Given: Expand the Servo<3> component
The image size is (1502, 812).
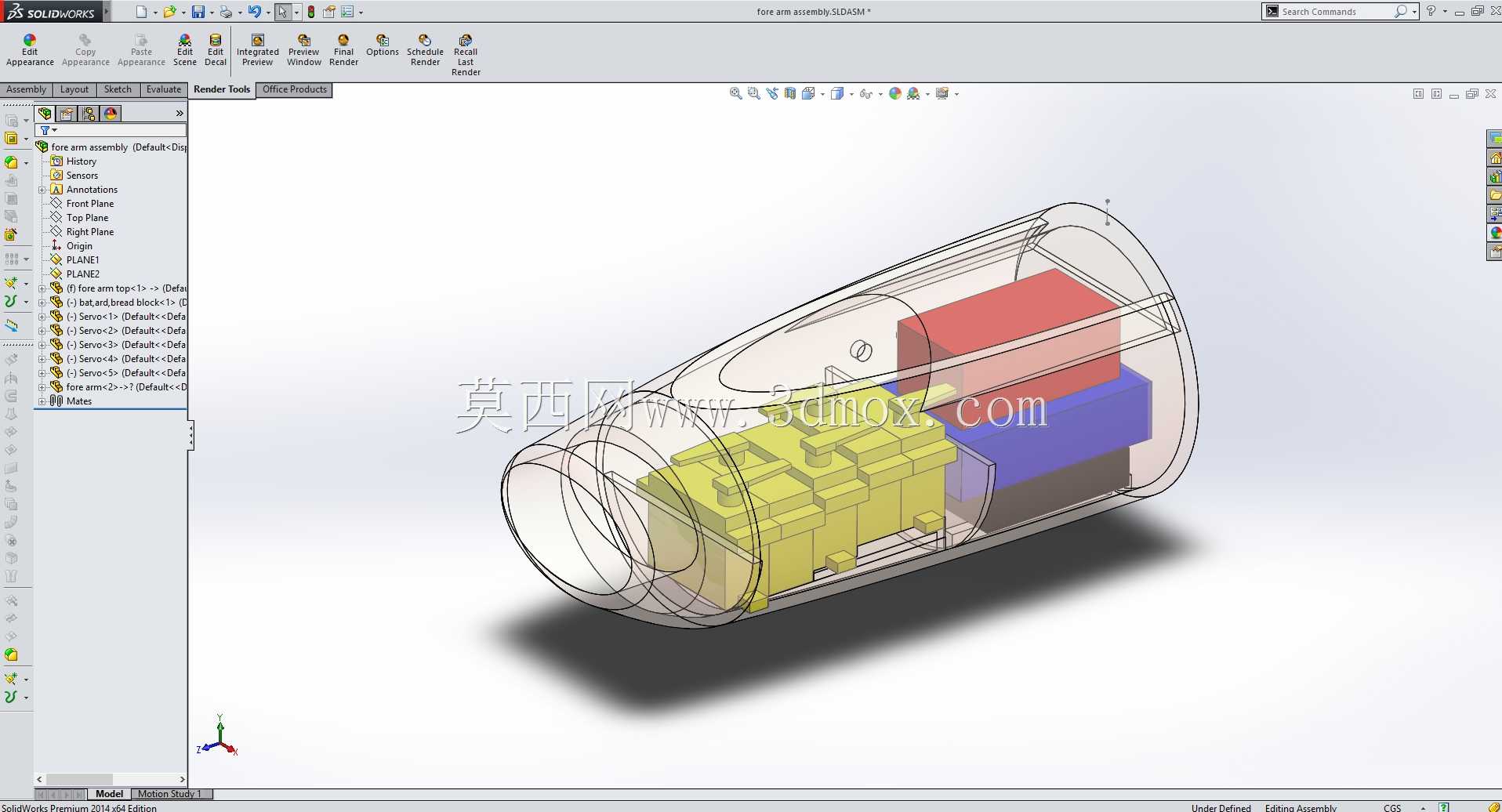Looking at the screenshot, I should point(42,345).
